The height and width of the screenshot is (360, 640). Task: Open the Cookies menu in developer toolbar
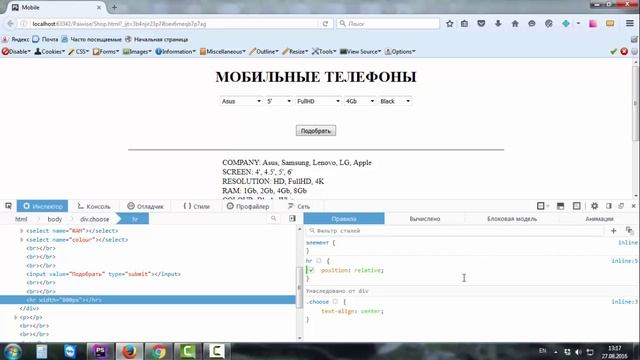[50, 51]
